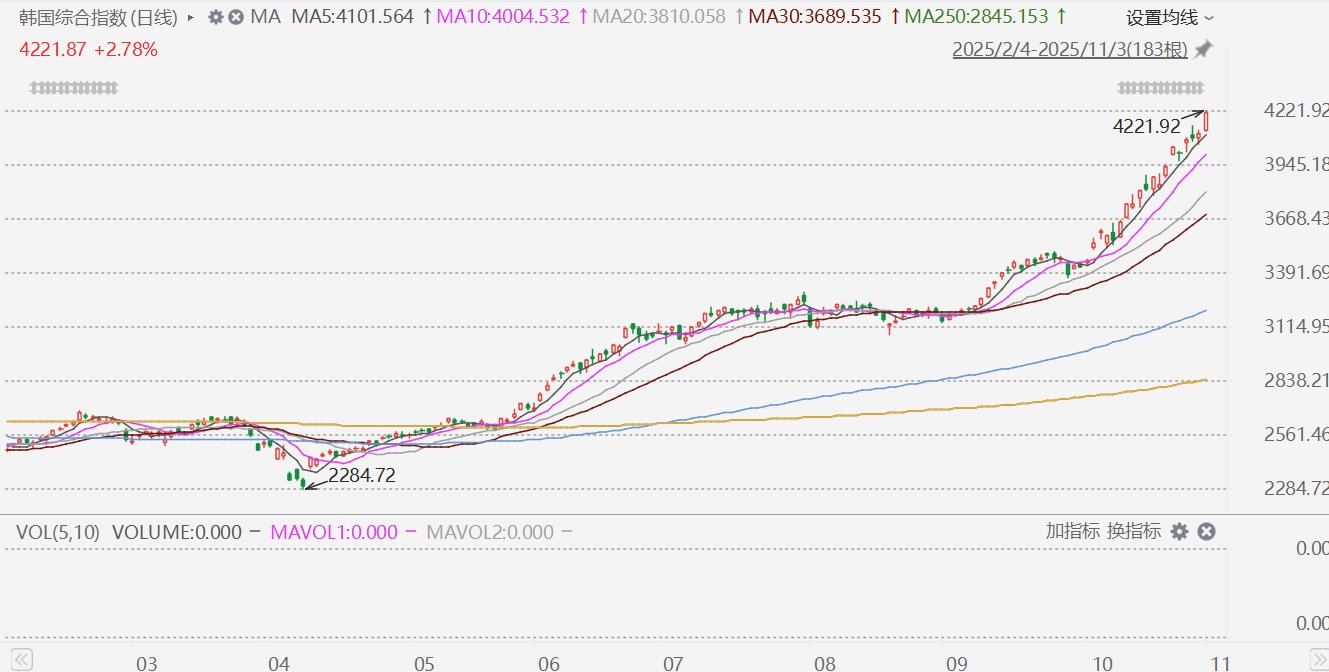Click the left gray range handle marker
Viewport: 1329px width, 672px height.
click(75, 88)
